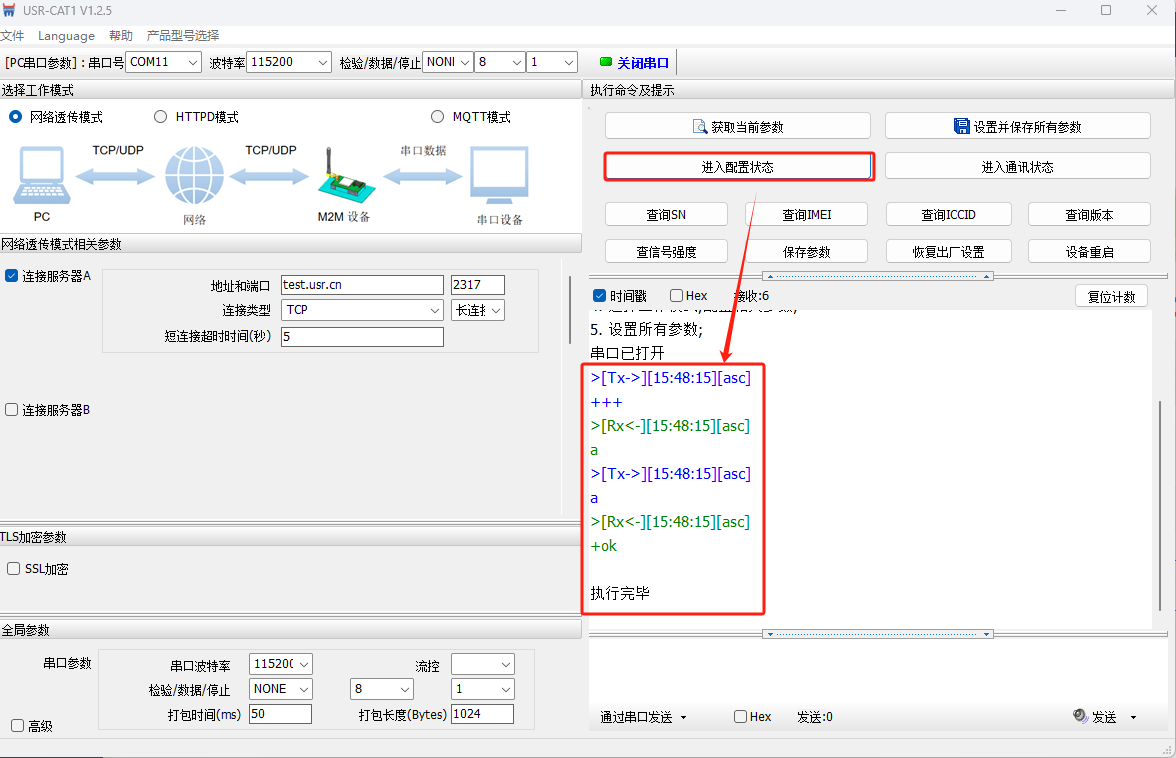Select the HTTPD模式 radio button

pyautogui.click(x=161, y=117)
